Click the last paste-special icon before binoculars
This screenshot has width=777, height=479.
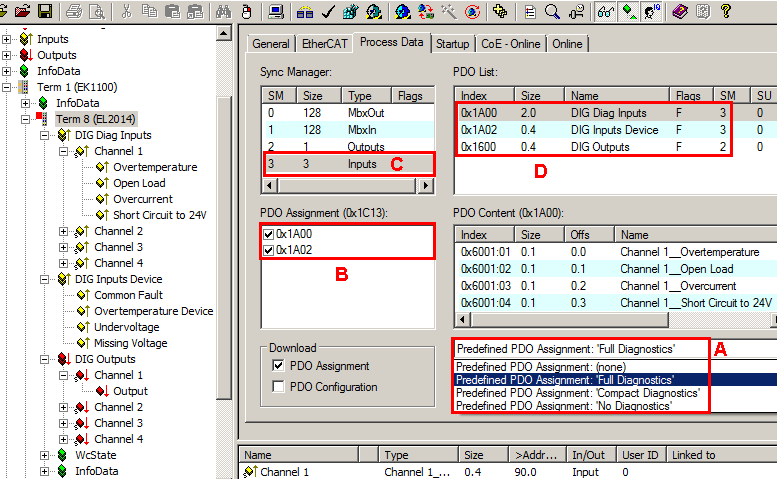coord(195,11)
